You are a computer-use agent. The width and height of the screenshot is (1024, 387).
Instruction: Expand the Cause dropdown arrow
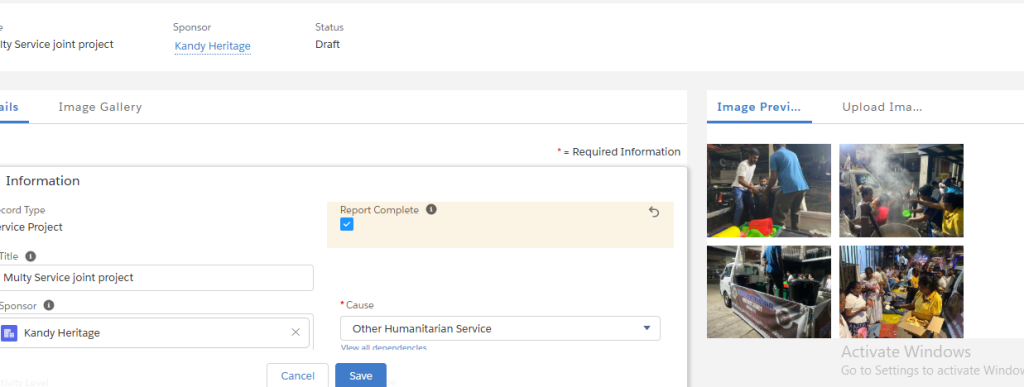[x=647, y=328]
